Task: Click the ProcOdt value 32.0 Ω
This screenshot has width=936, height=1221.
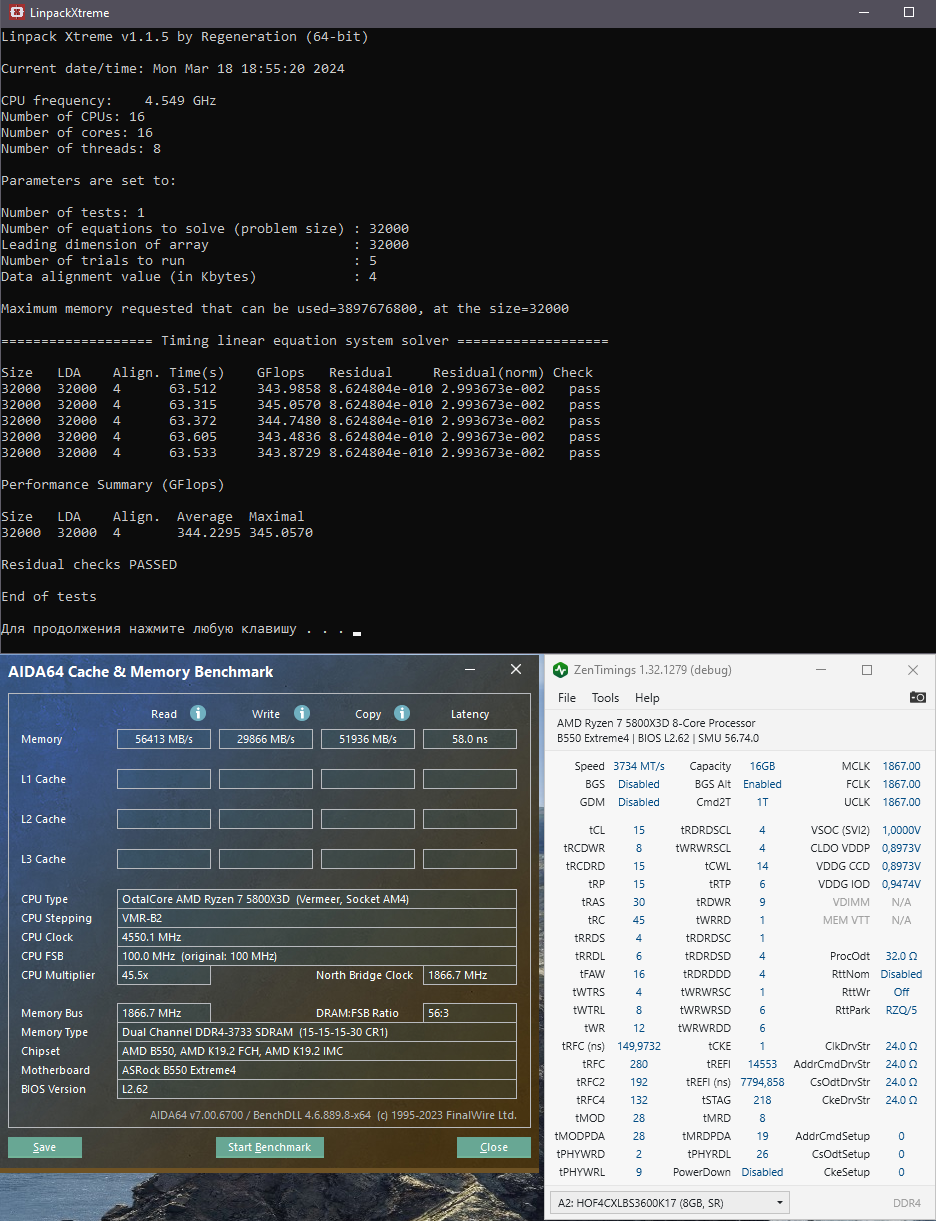Action: 901,956
